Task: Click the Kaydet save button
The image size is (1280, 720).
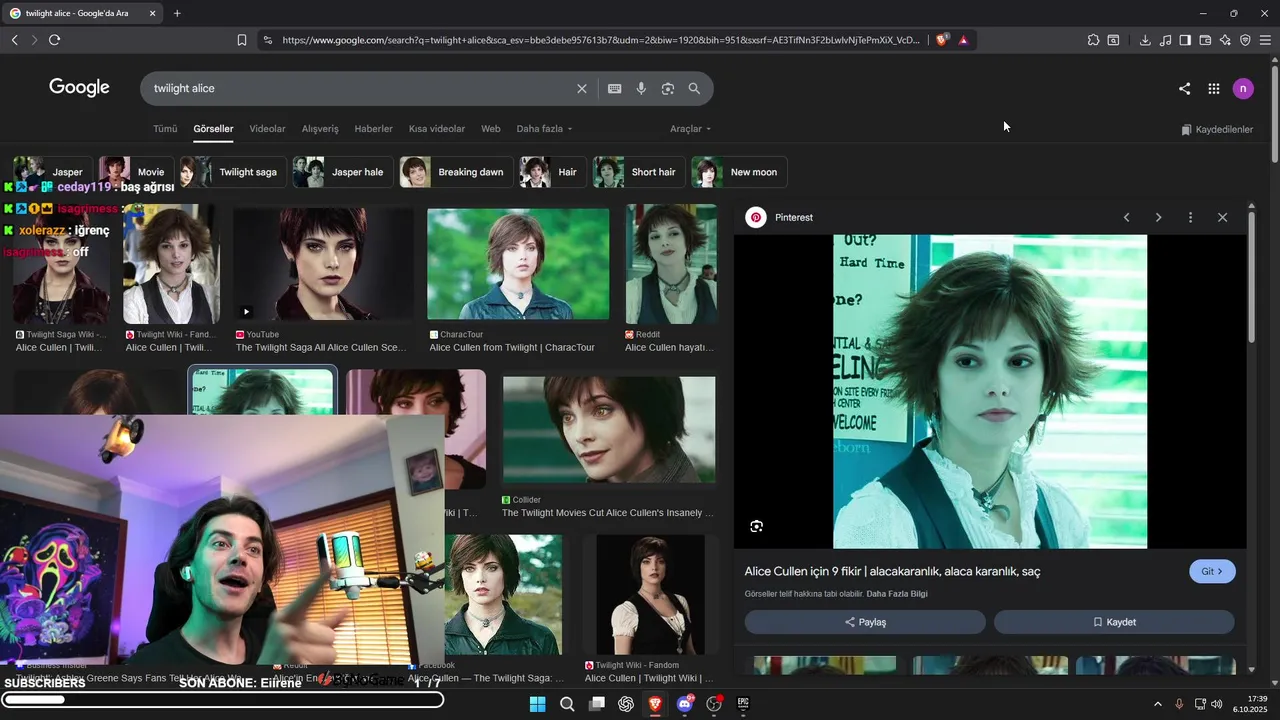Action: (1114, 622)
